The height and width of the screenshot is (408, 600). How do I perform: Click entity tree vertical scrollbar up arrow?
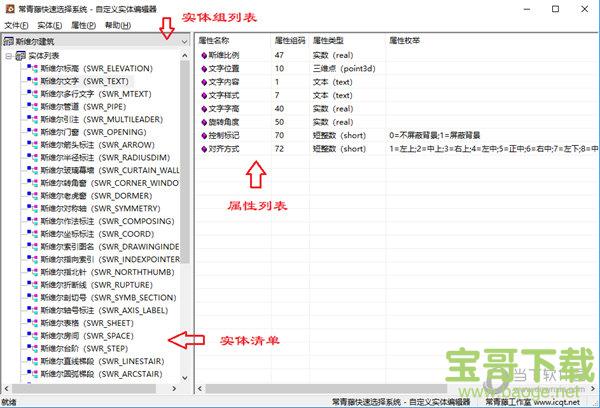coord(185,55)
